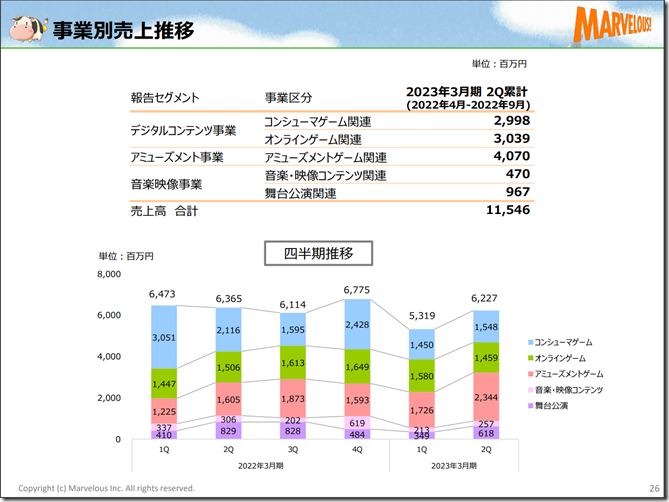
Task: Click the blue 2,428 bar segment
Action: pyautogui.click(x=358, y=324)
